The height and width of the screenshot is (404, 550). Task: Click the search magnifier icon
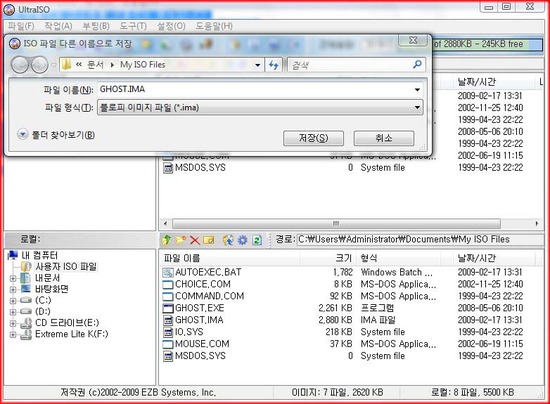[x=417, y=65]
